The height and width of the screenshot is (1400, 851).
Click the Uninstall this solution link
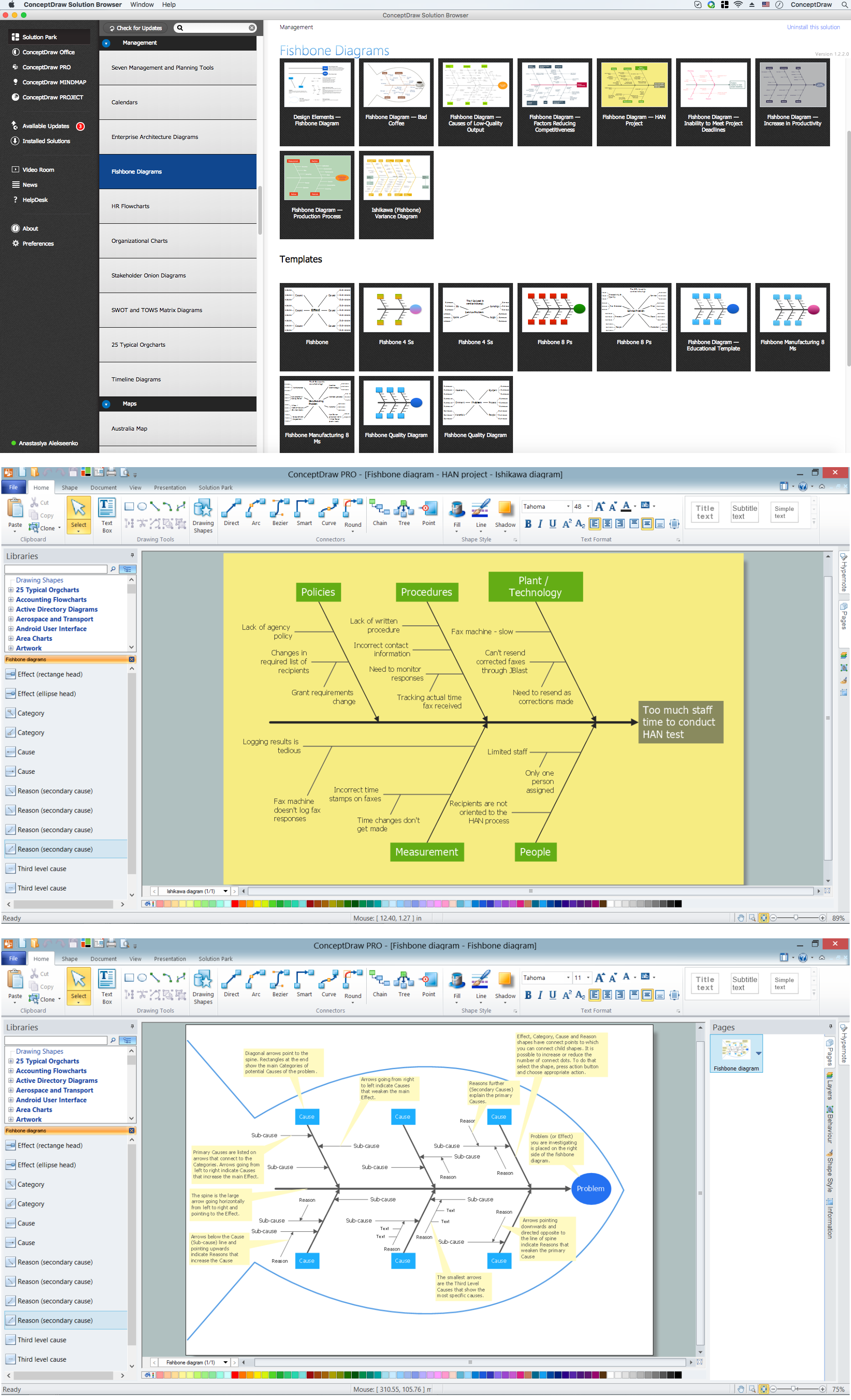click(x=813, y=27)
